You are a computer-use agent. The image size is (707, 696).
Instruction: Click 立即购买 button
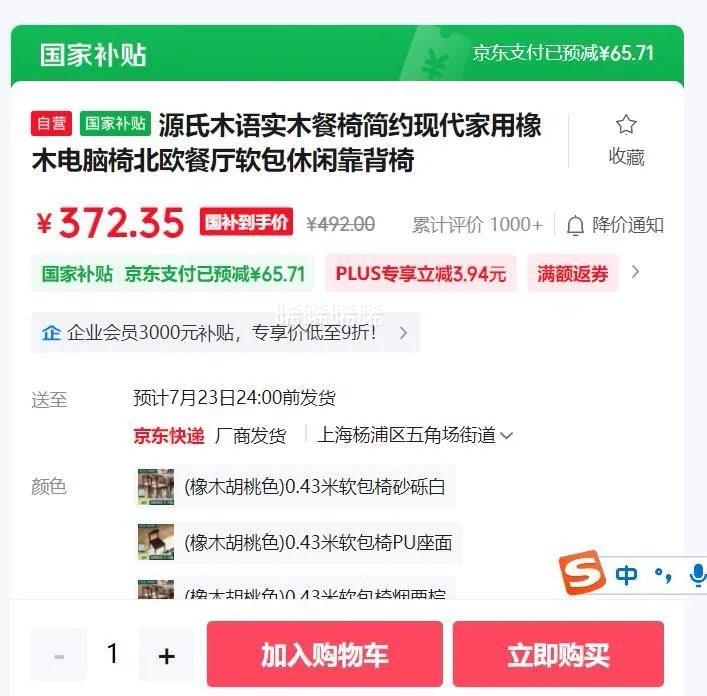point(558,654)
